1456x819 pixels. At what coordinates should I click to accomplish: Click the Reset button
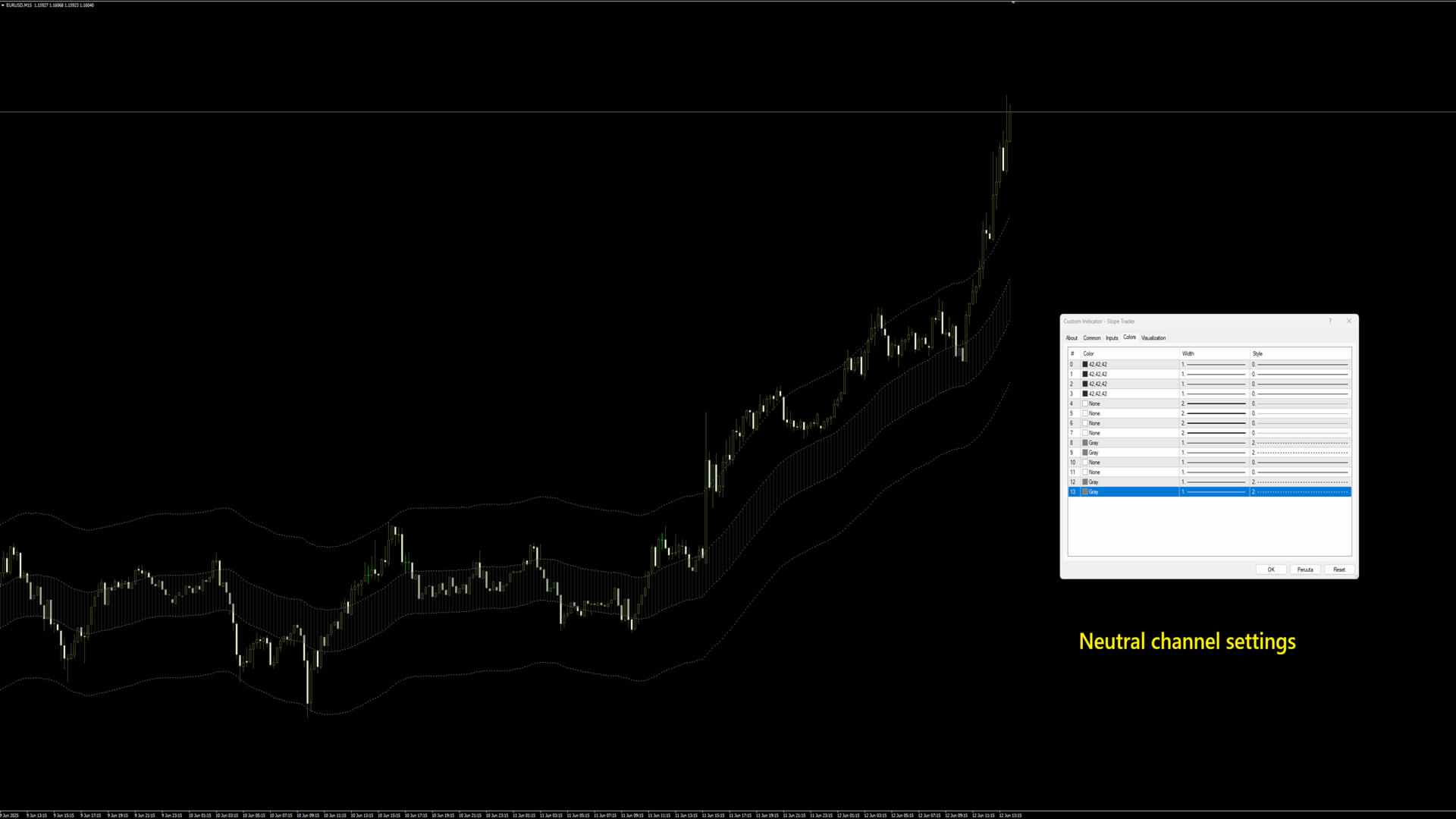(x=1339, y=570)
